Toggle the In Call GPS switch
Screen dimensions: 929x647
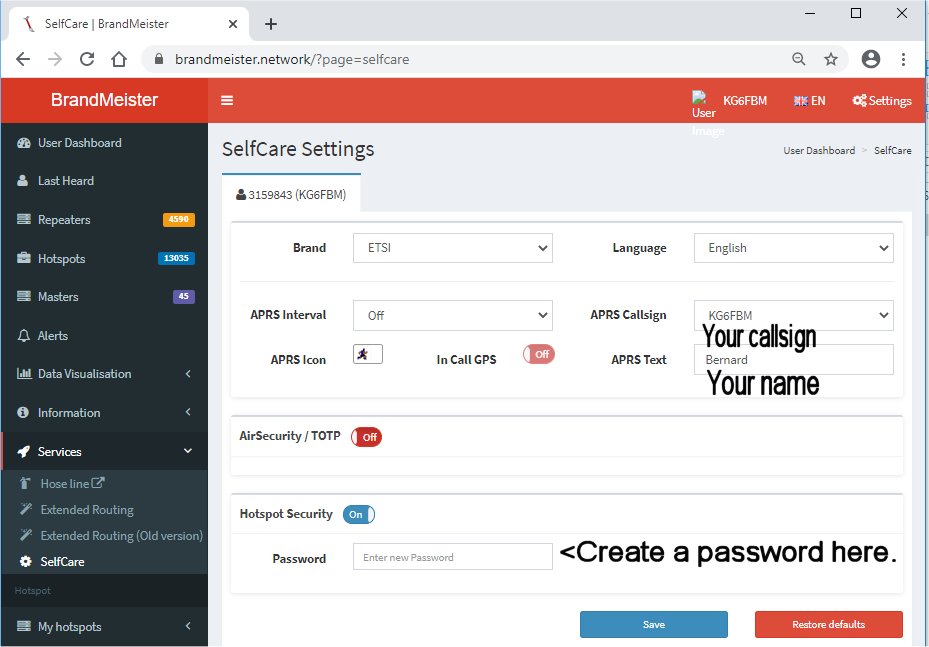(x=539, y=354)
